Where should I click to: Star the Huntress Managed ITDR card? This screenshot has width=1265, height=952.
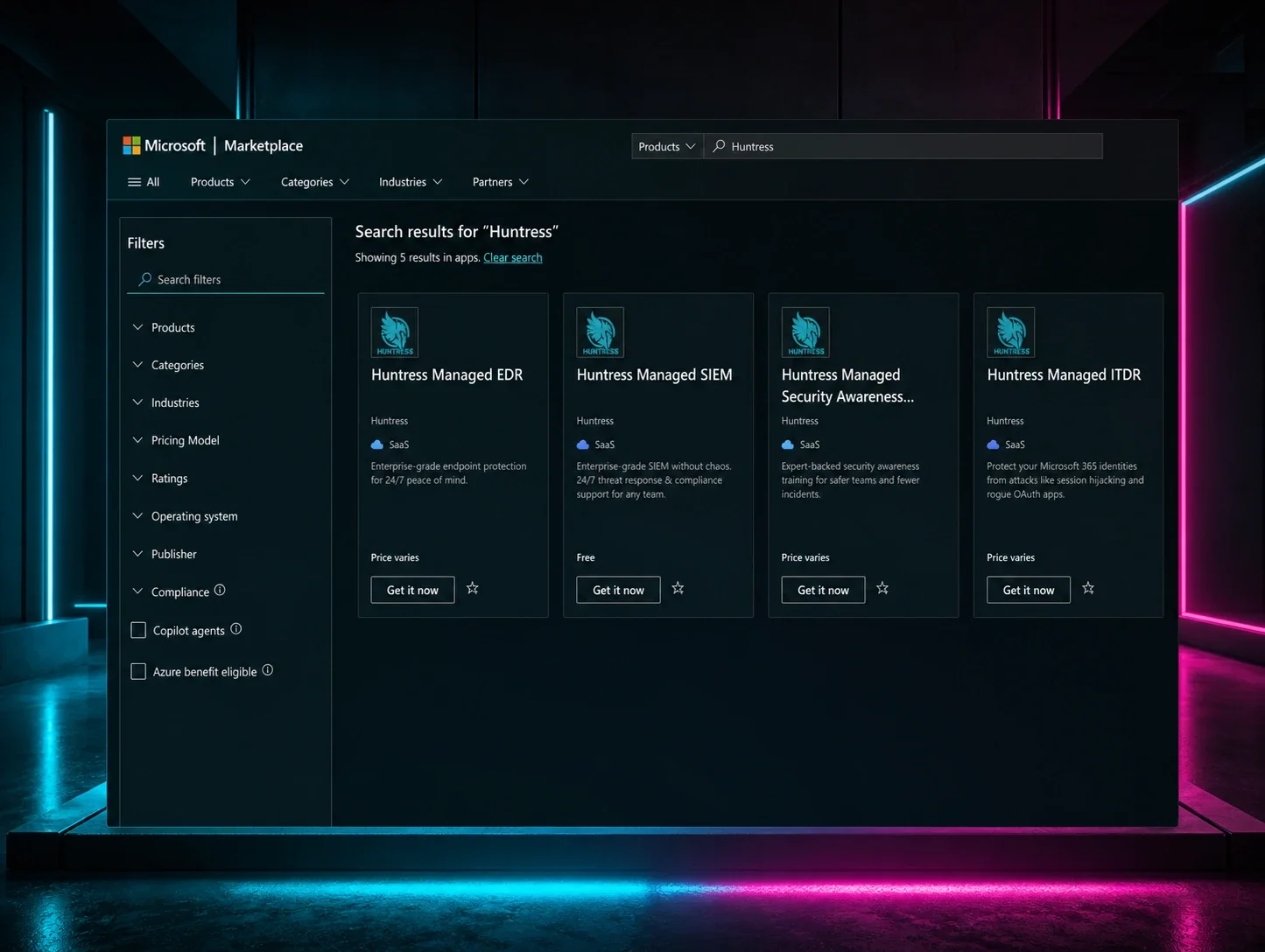tap(1088, 588)
